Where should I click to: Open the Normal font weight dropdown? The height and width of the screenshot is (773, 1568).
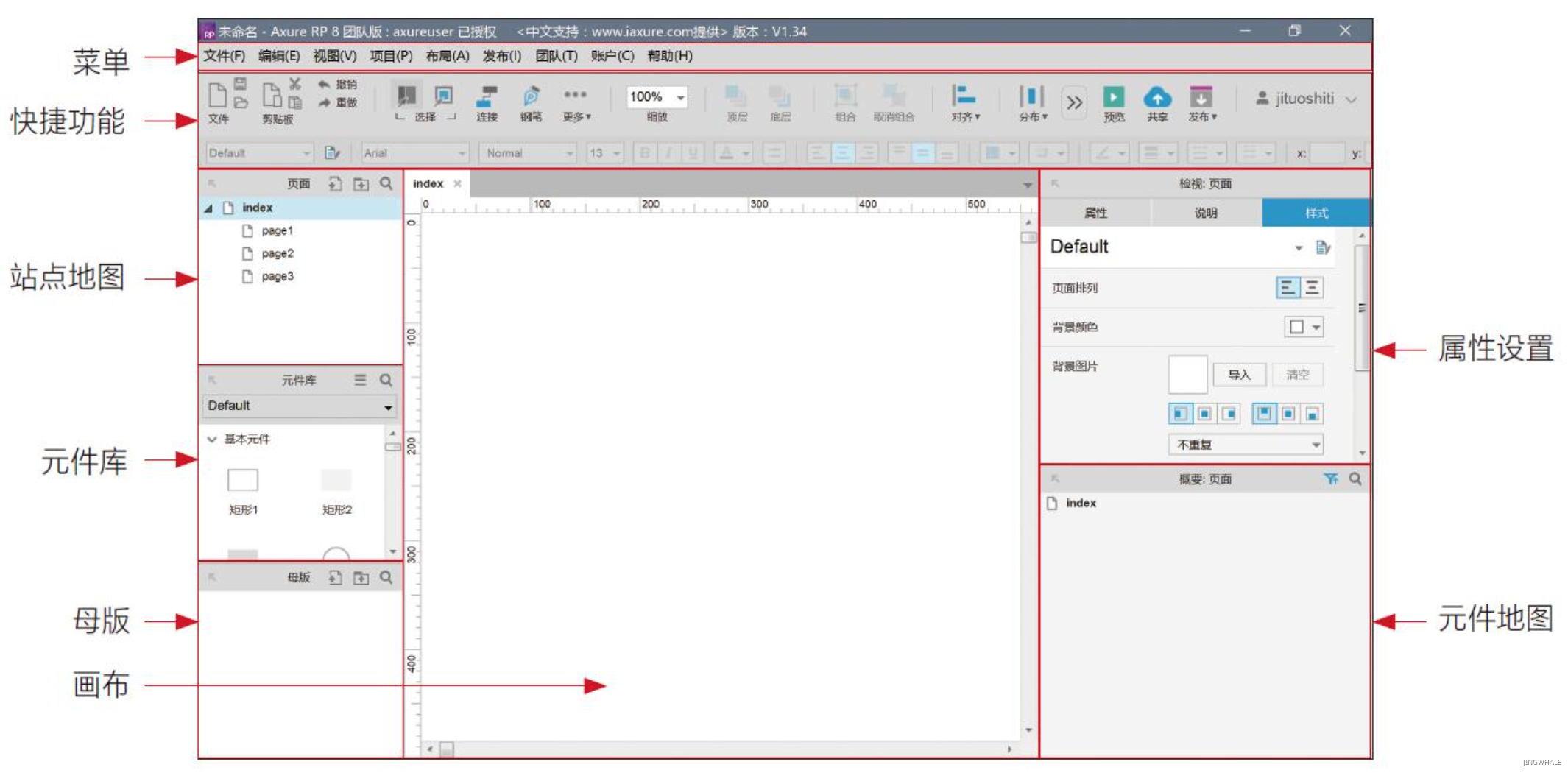[x=527, y=153]
